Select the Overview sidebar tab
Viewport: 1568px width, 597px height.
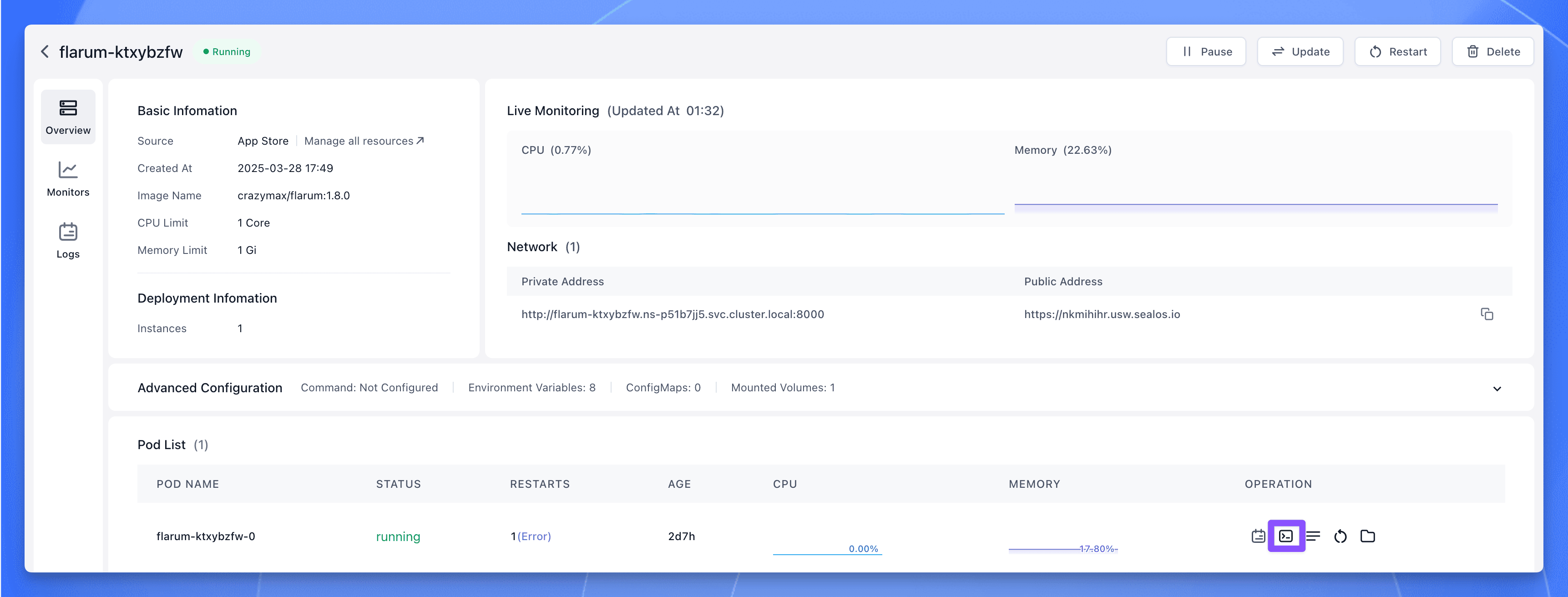tap(68, 117)
